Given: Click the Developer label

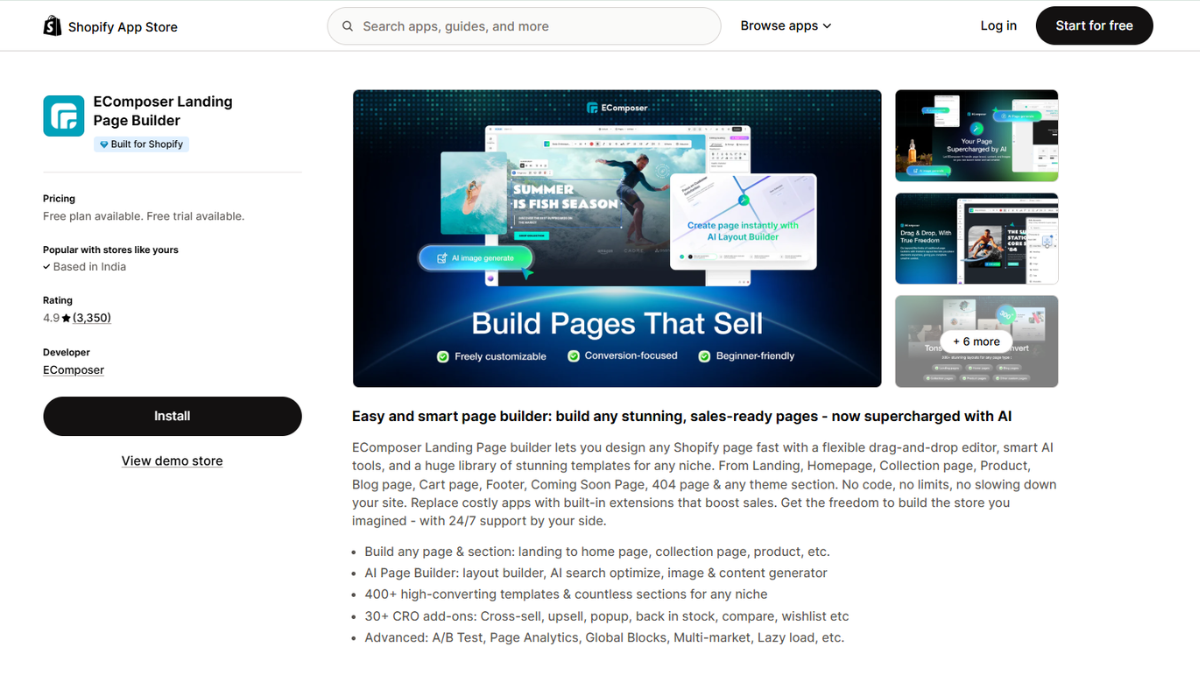Looking at the screenshot, I should [x=66, y=352].
